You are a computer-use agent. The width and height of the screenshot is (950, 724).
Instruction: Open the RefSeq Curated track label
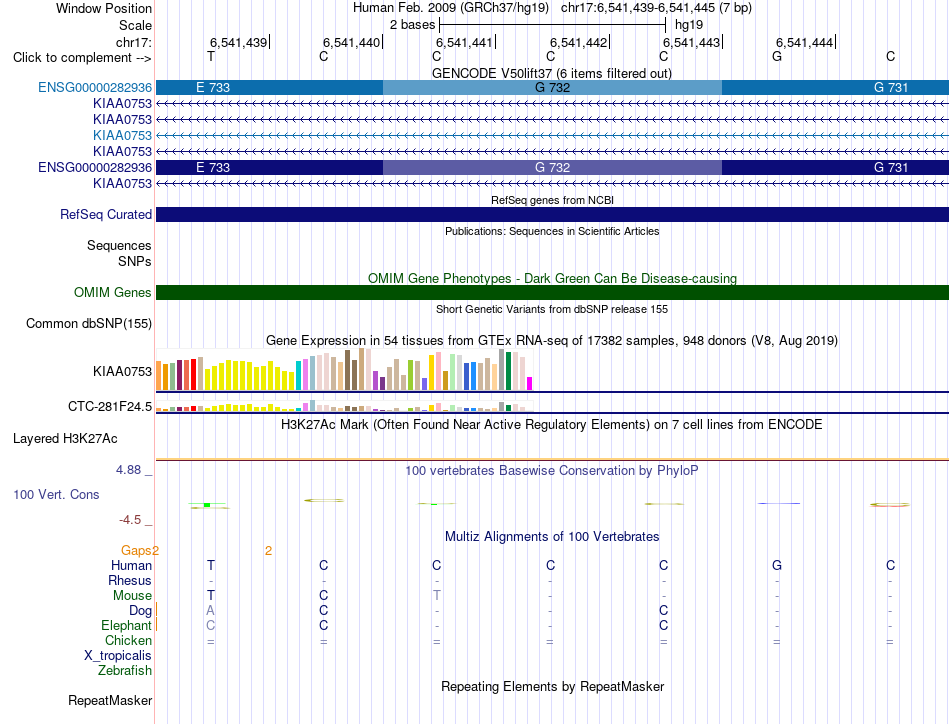click(106, 214)
